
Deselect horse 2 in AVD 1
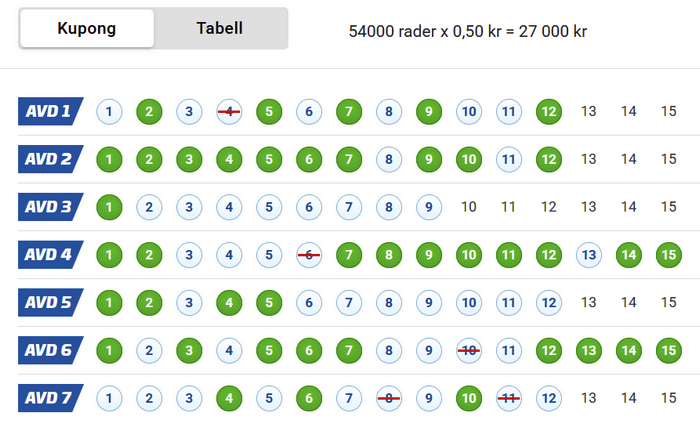pos(149,111)
